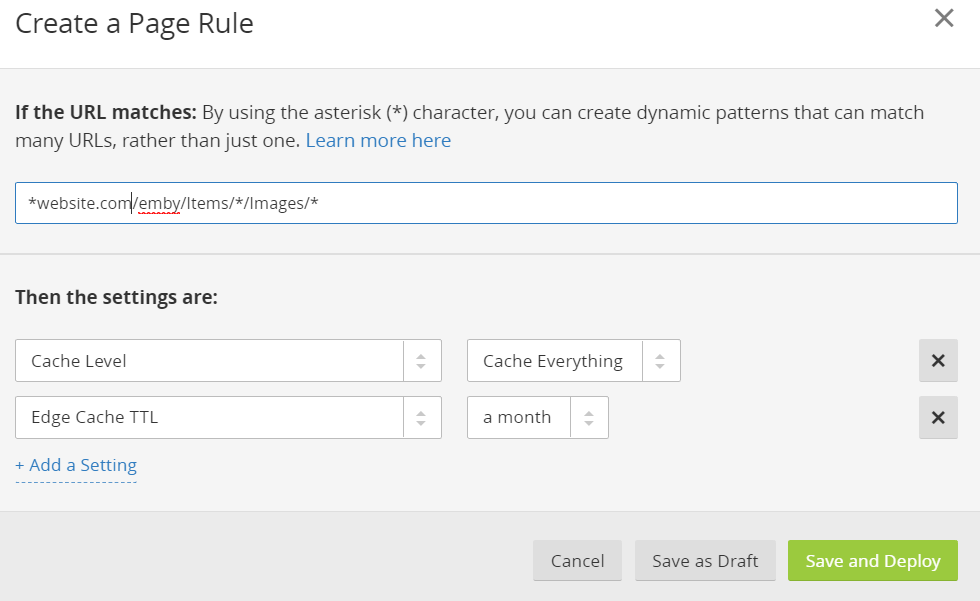This screenshot has width=980, height=601.
Task: Click the Cache Everything stepper arrows
Action: pos(660,361)
